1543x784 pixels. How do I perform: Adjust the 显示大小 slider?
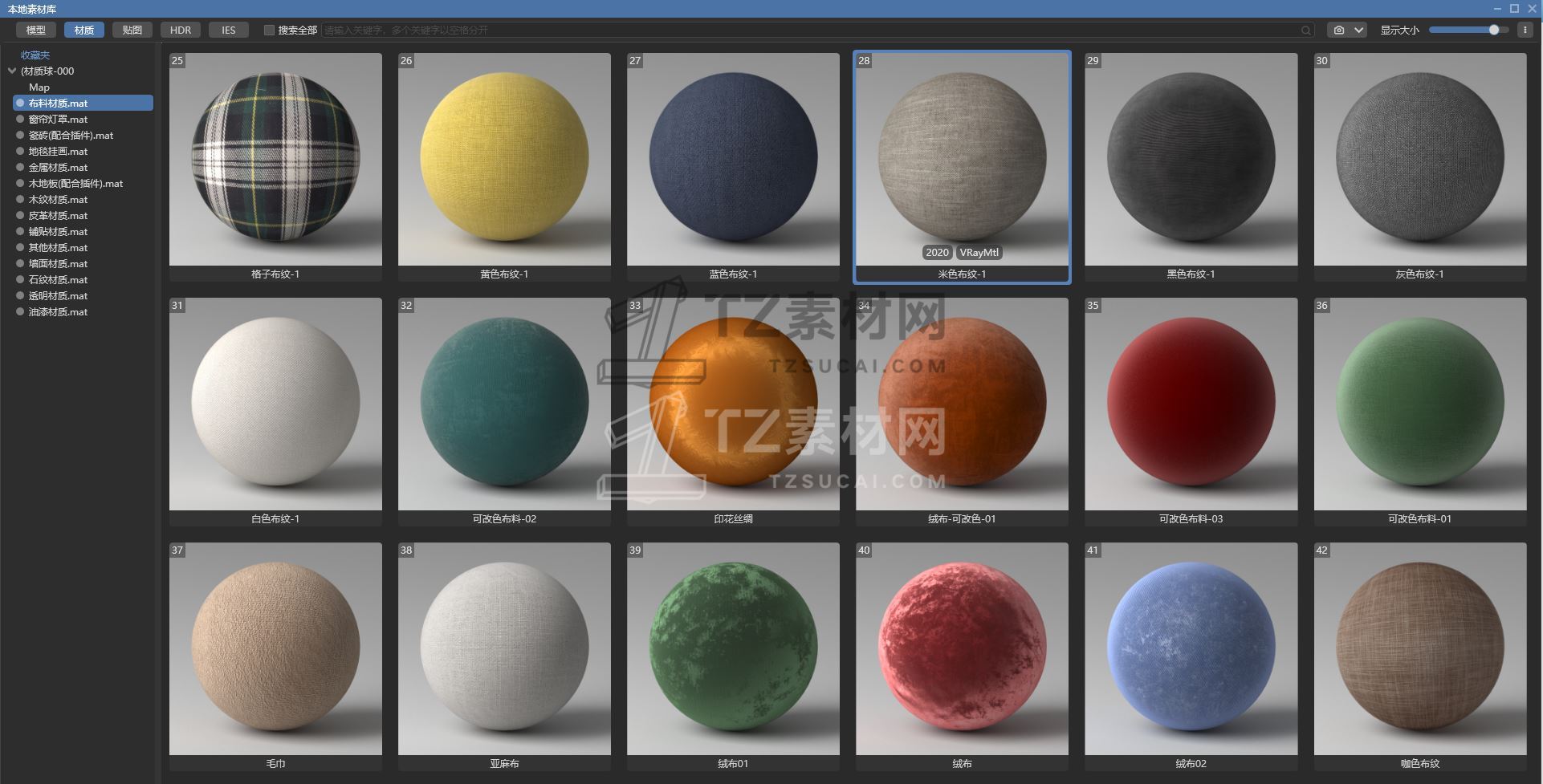[x=1469, y=30]
